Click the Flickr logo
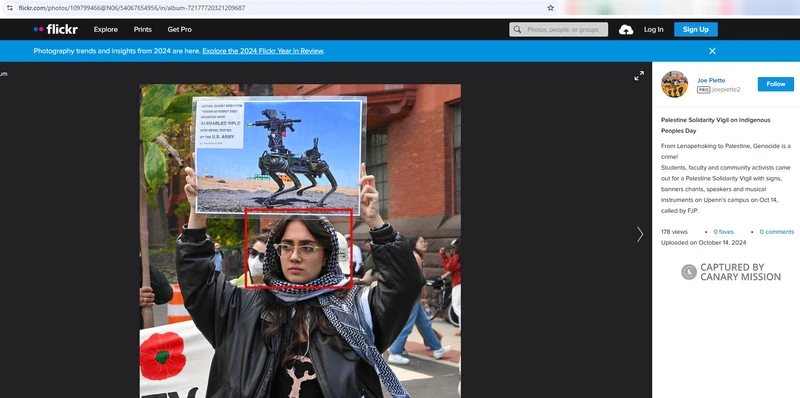Screen dimensions: 800x398 pyautogui.click(x=56, y=30)
